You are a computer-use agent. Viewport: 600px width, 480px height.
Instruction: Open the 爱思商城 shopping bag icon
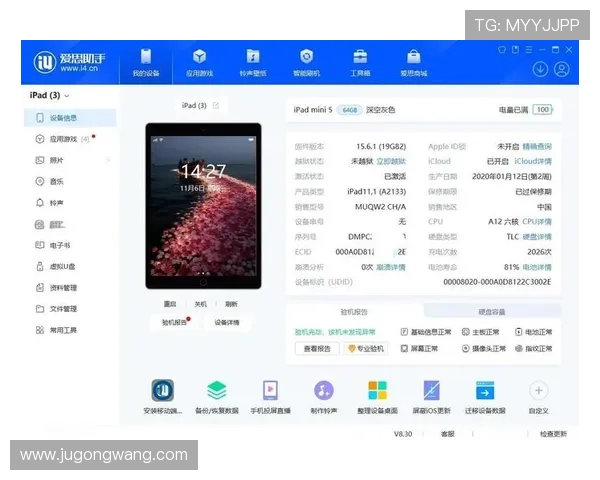tap(414, 57)
